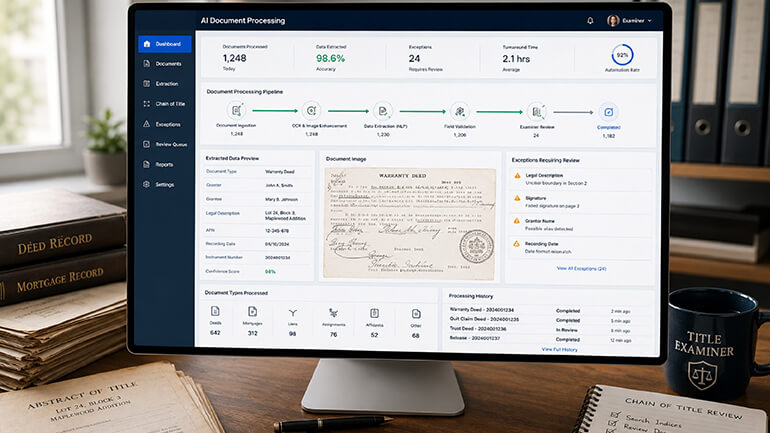Click the 98.6% accuracy value
Viewport: 770px width, 433px height.
click(330, 58)
